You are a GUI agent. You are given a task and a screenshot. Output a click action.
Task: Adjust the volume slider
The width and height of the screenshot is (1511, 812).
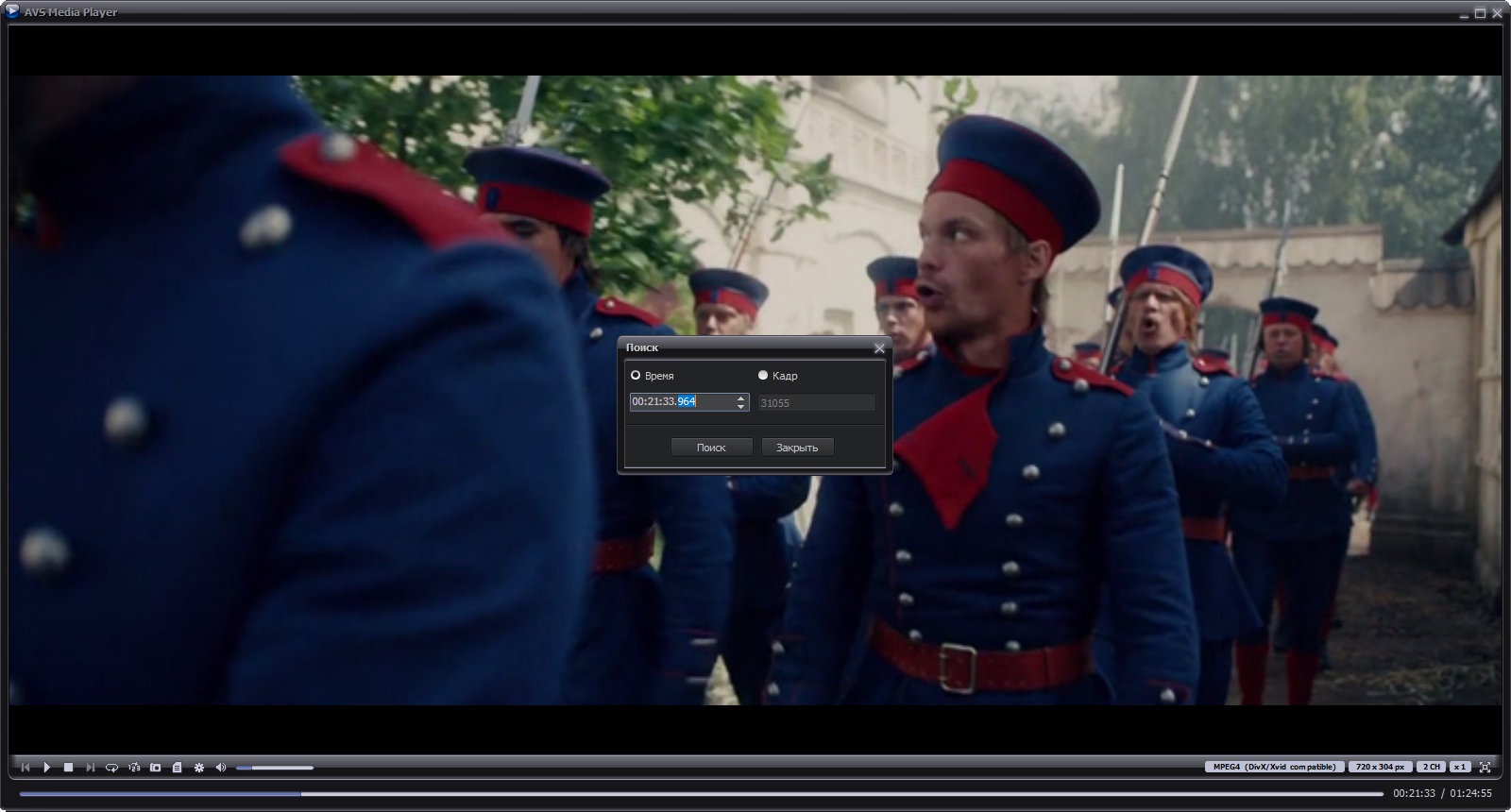tap(275, 768)
